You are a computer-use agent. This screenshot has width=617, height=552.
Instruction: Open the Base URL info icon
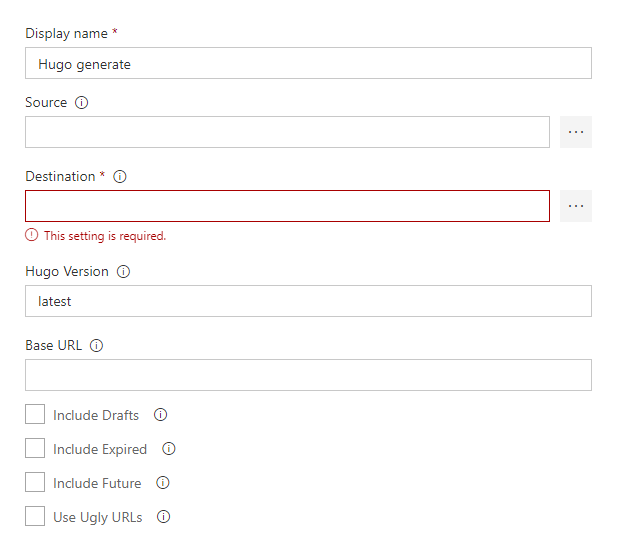click(x=96, y=345)
